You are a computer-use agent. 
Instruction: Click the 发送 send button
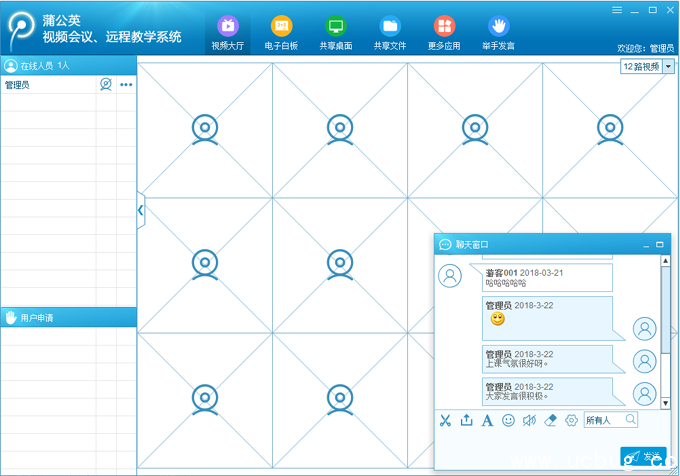click(643, 456)
